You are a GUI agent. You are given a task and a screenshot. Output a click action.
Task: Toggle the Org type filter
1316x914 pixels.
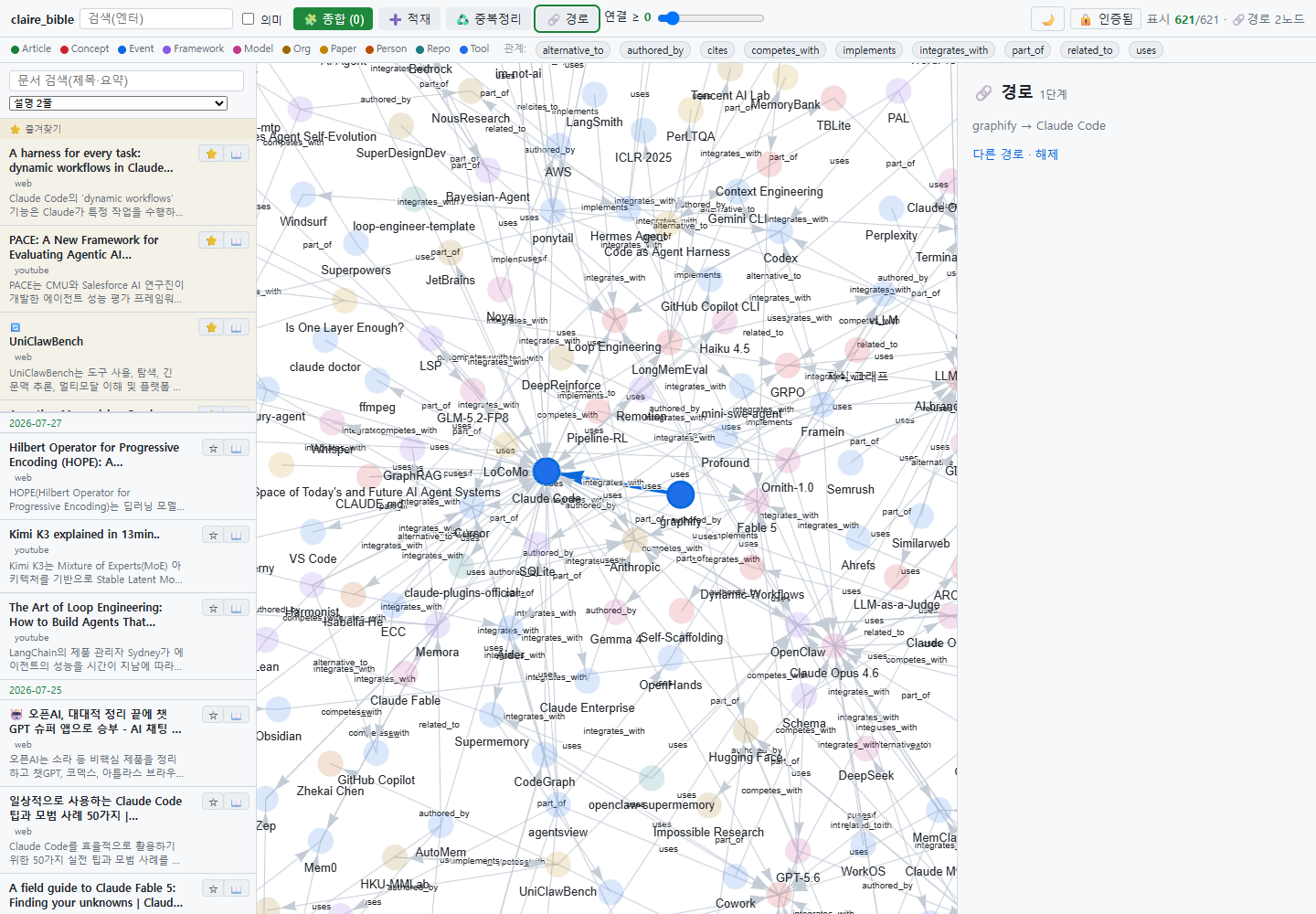pyautogui.click(x=296, y=49)
